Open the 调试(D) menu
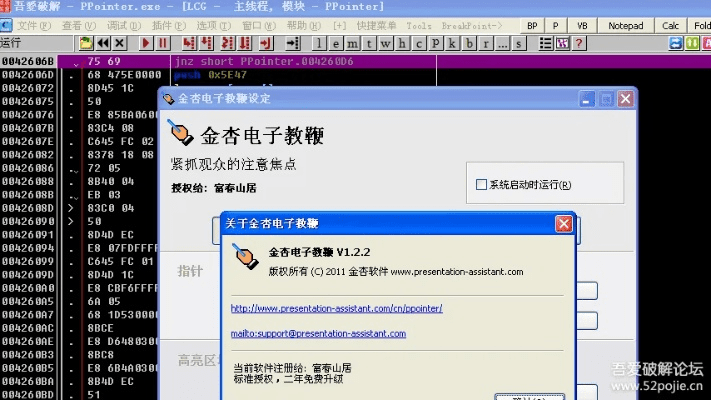The height and width of the screenshot is (400, 711). 123,26
